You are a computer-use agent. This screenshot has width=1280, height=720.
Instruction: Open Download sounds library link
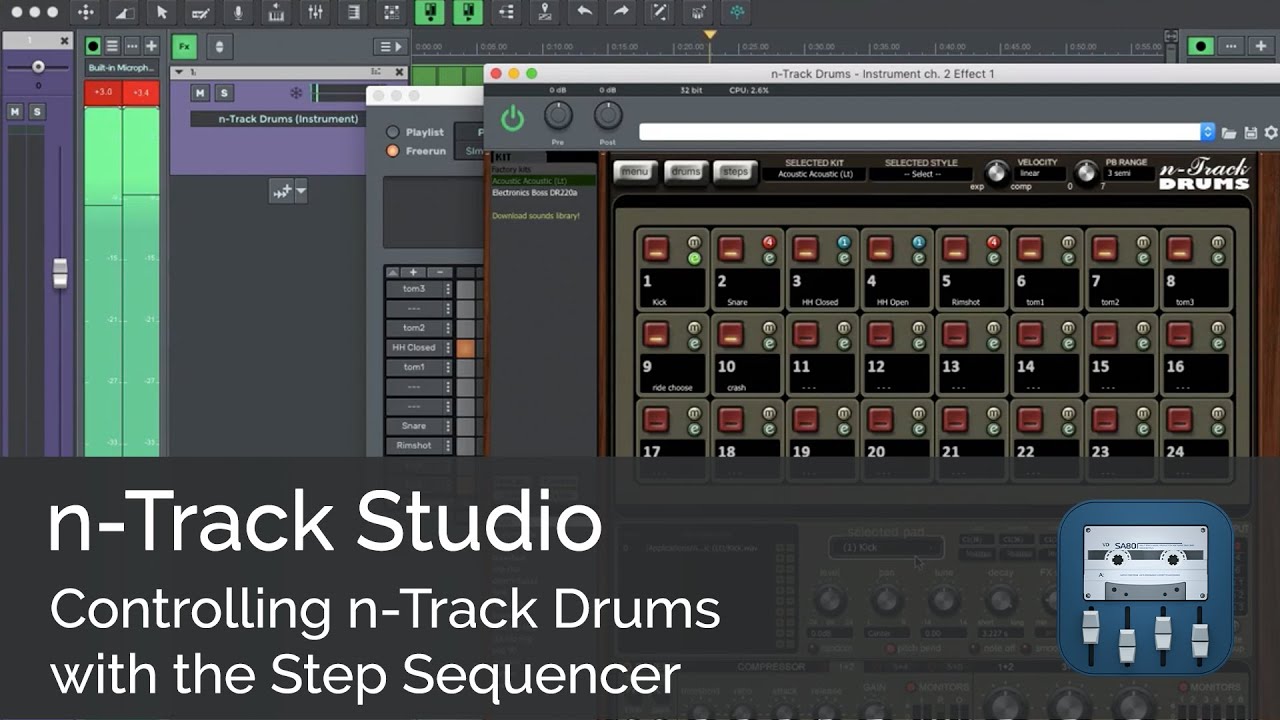pyautogui.click(x=536, y=216)
